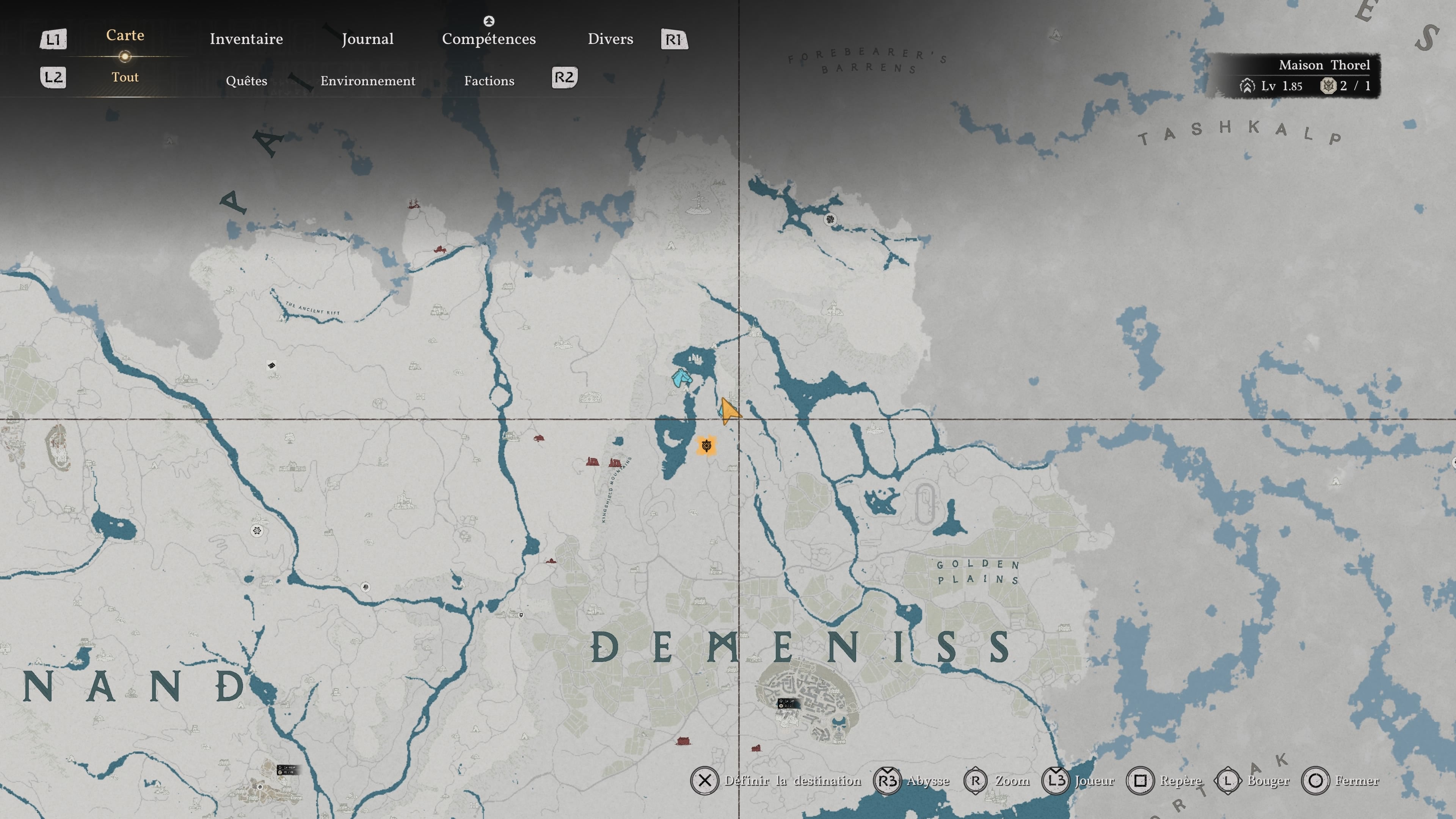Click the faction crest beside 2 / 1
The width and height of the screenshot is (1456, 819).
(x=1328, y=86)
